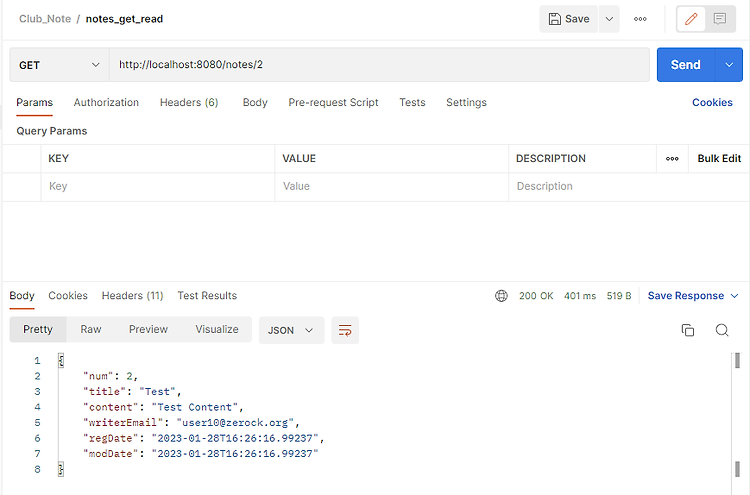Screen dimensions: 750x495
Task: Click the "title": "Test" line
Action: [x=132, y=392]
